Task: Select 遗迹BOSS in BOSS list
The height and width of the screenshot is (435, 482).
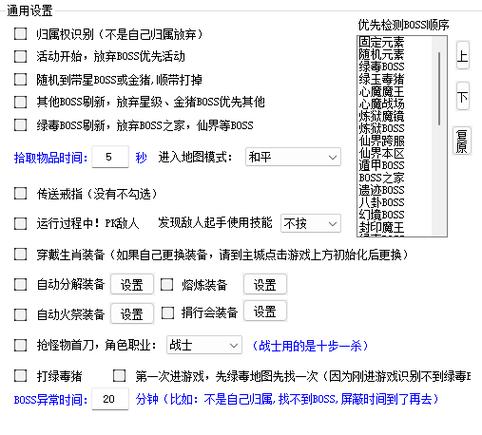Action: 381,190
